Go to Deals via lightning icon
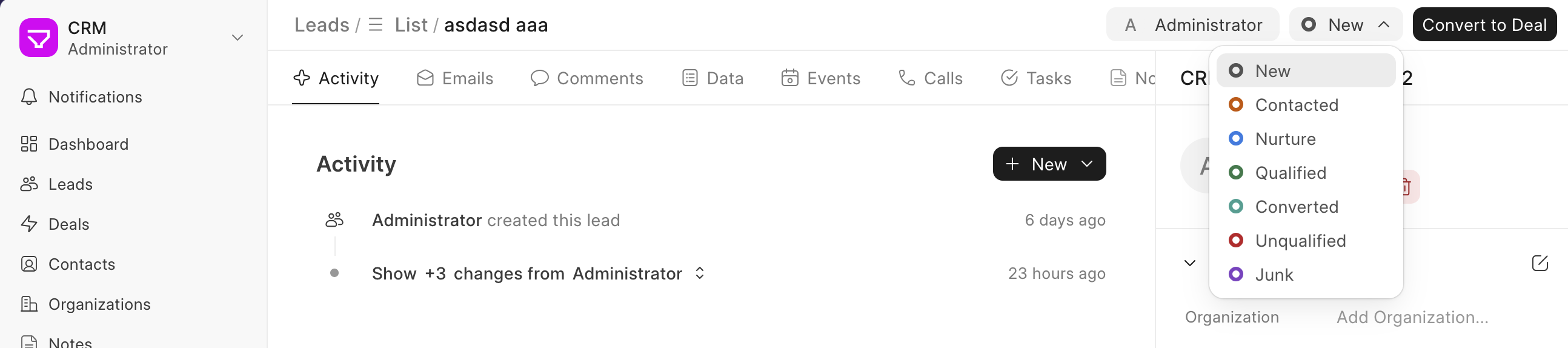The width and height of the screenshot is (1568, 348). 28,224
